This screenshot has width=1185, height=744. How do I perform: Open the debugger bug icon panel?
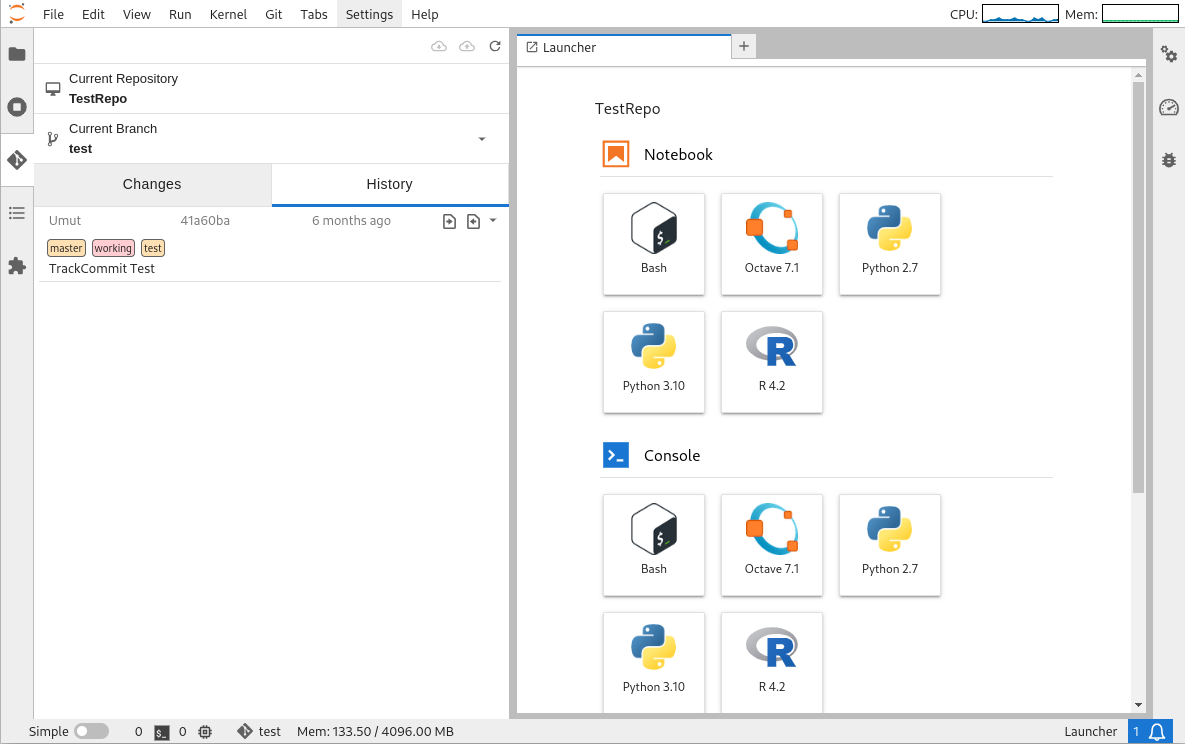tap(1169, 160)
